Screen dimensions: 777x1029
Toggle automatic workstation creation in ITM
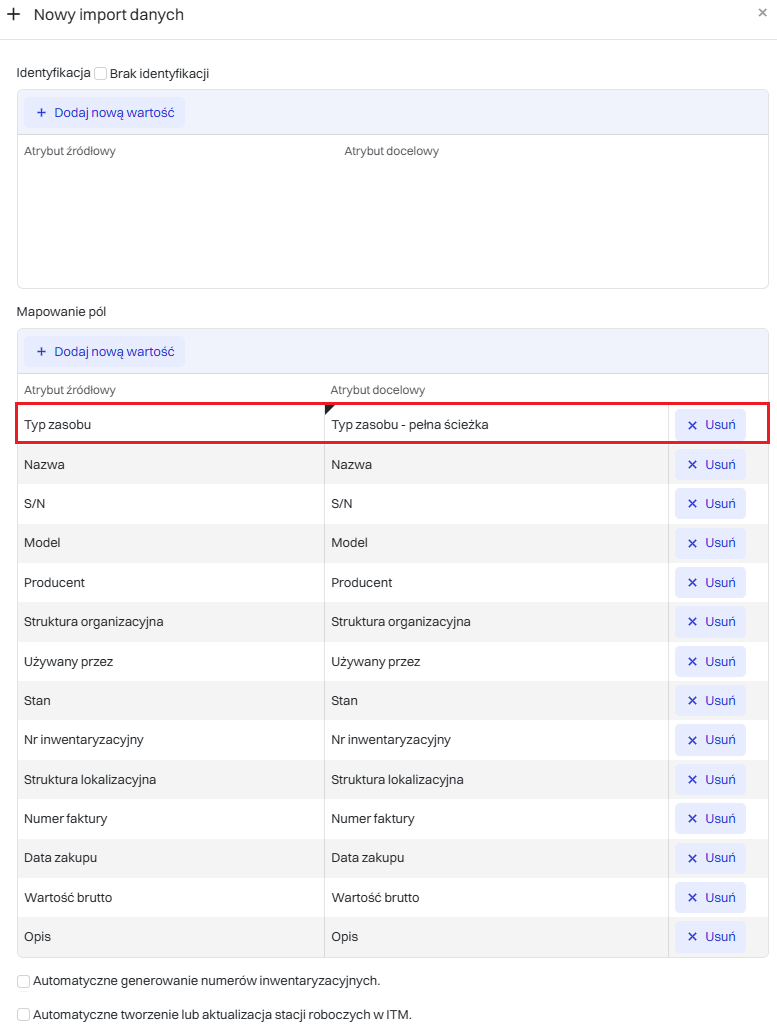coord(24,1014)
